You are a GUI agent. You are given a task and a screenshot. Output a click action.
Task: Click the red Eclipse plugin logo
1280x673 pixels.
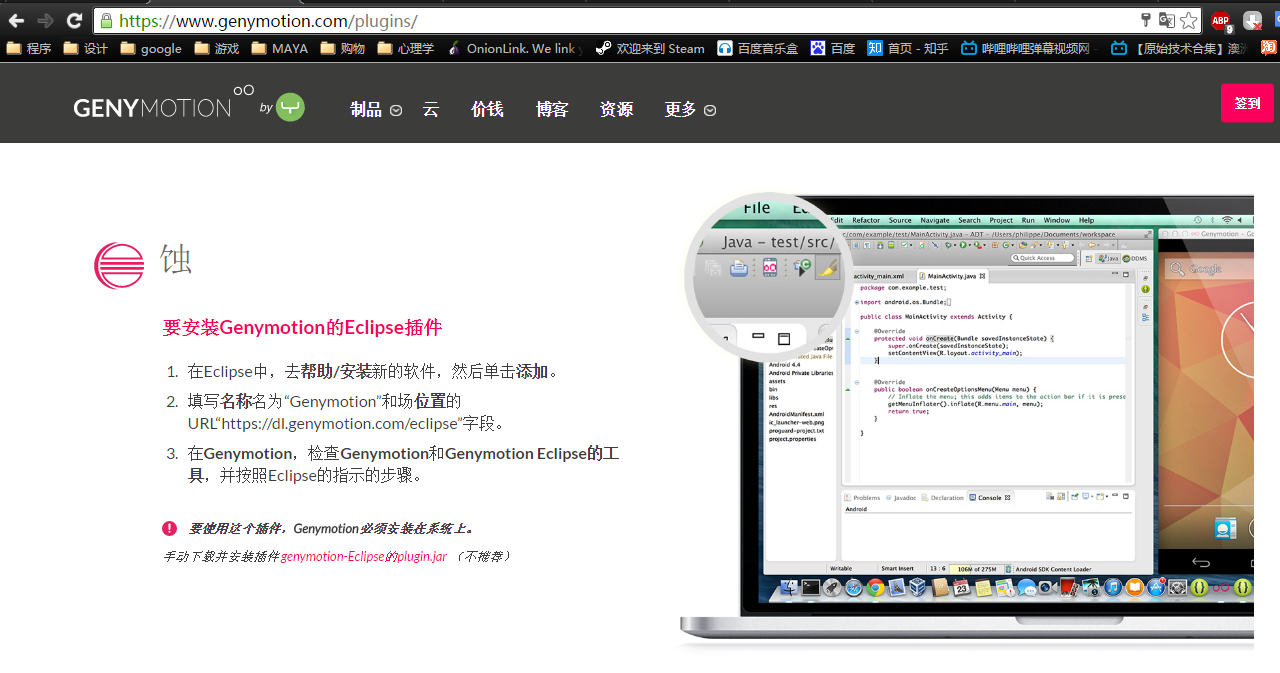pyautogui.click(x=119, y=266)
